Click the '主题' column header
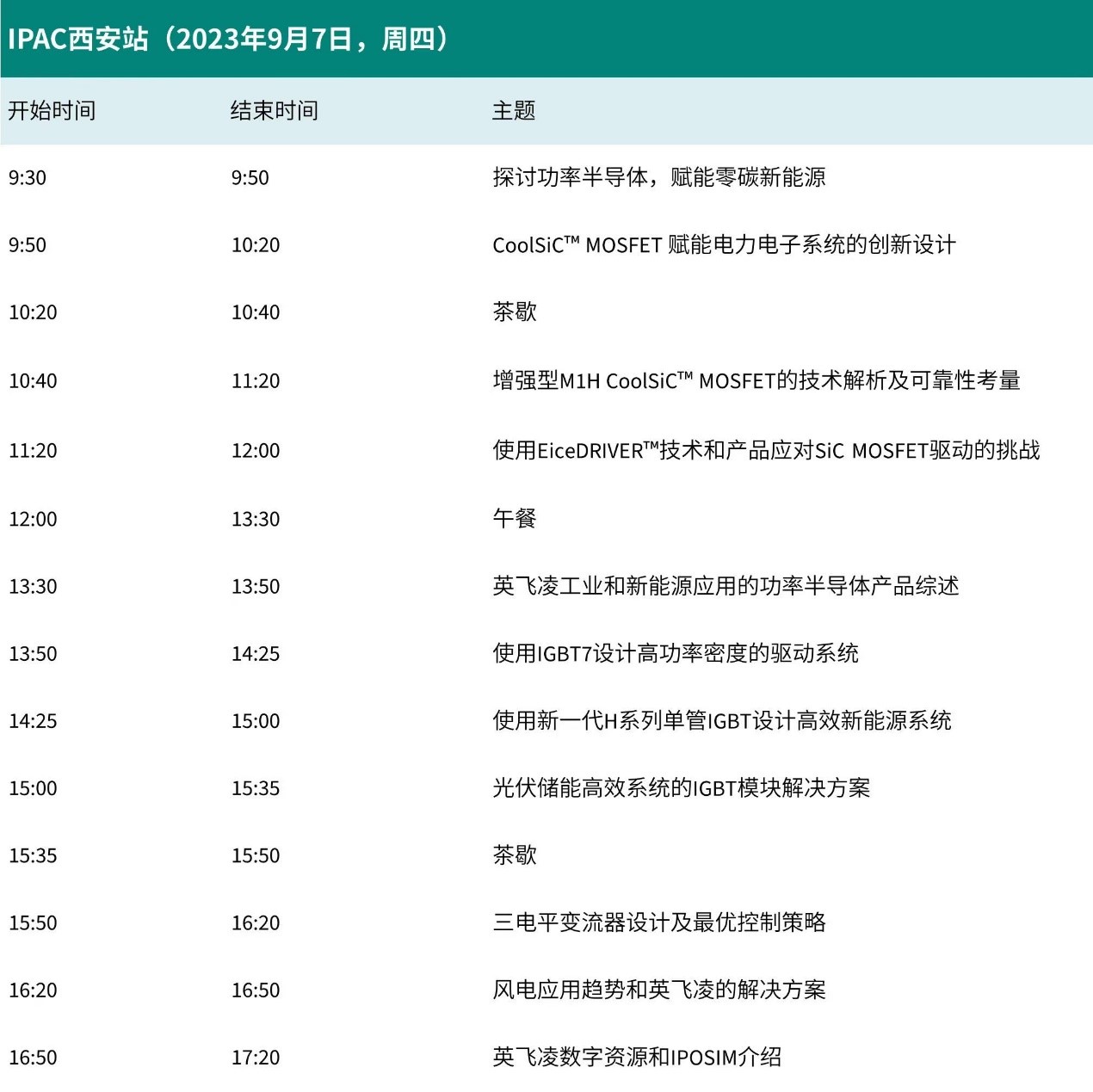1093x1092 pixels. pyautogui.click(x=514, y=110)
